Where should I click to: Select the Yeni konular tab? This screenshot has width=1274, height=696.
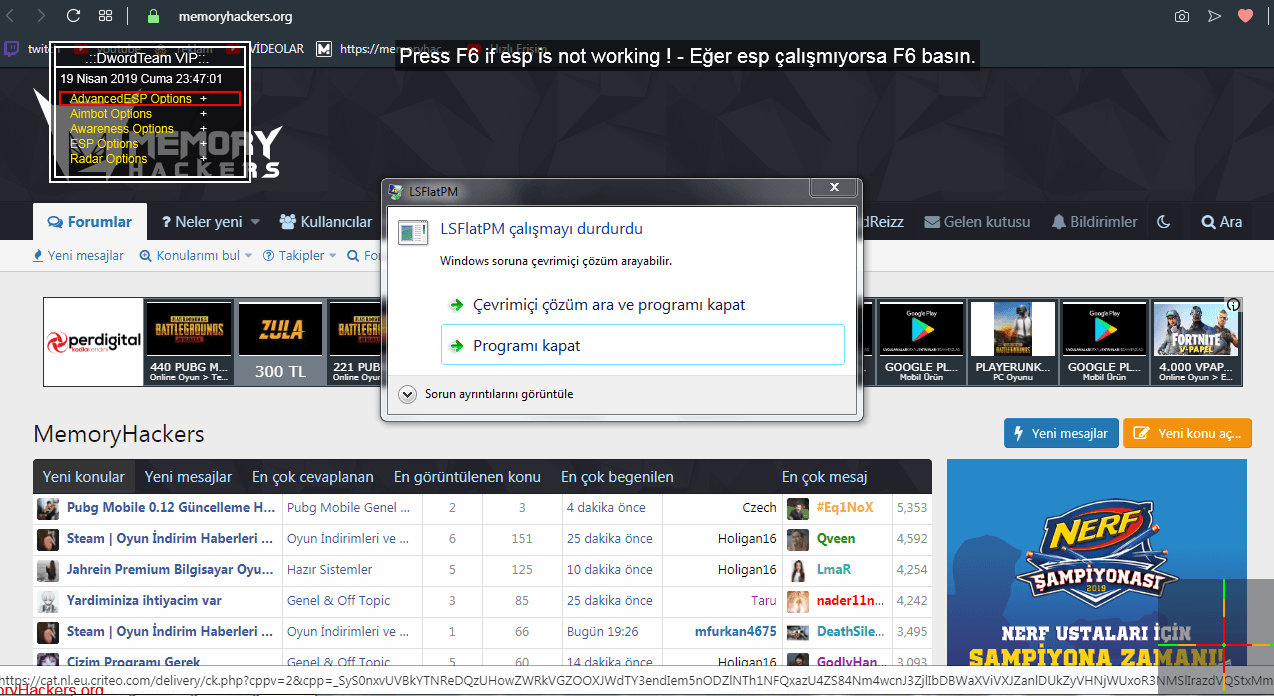[x=84, y=477]
